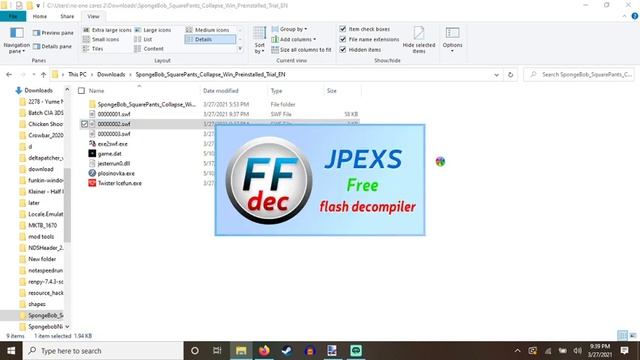Collapse the ribbon with the chevron

pyautogui.click(x=624, y=16)
